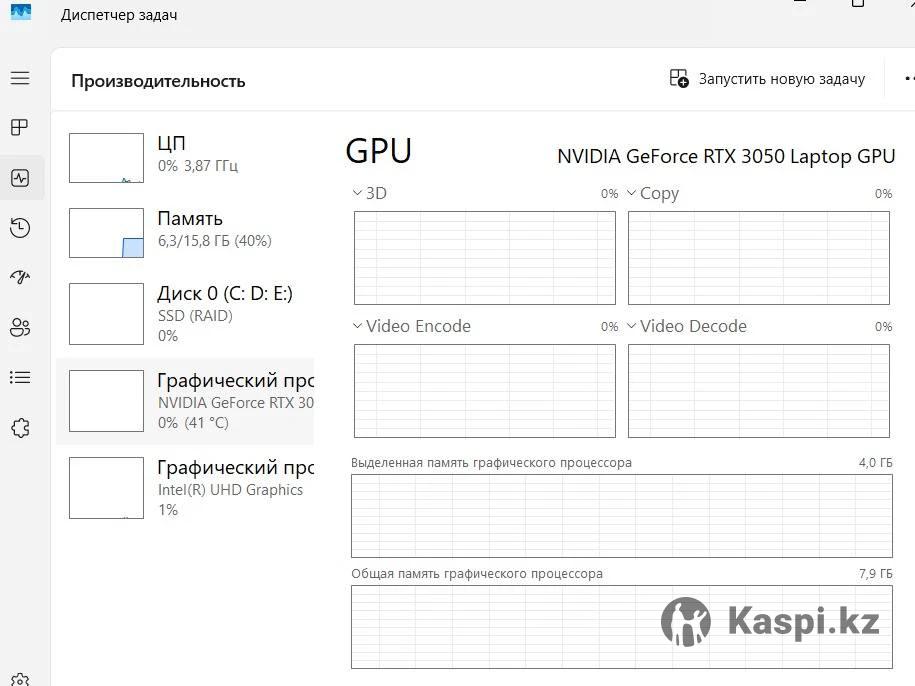Expand the Copy graph dropdown

coord(632,193)
